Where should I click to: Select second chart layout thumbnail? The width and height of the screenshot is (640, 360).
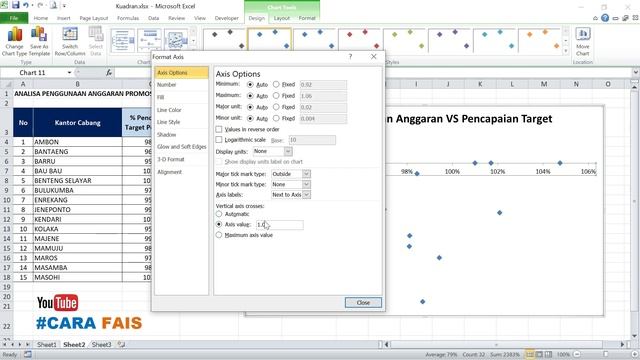pyautogui.click(x=149, y=40)
